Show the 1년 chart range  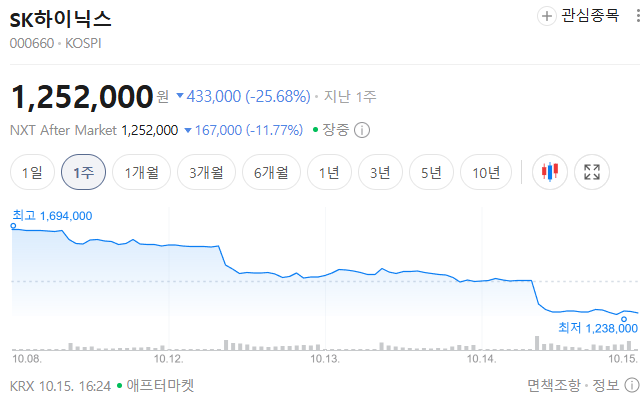click(329, 172)
